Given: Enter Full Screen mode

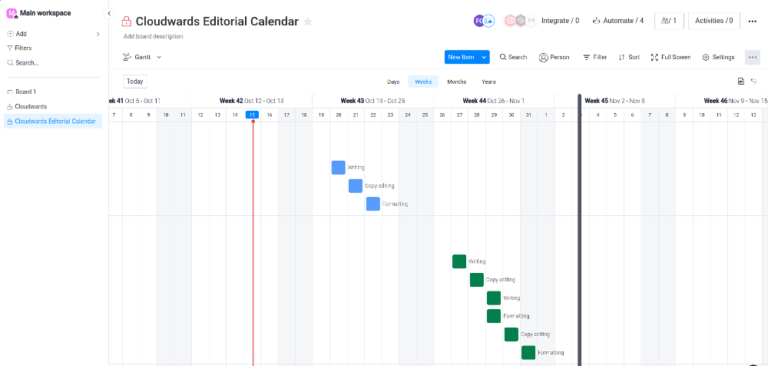Looking at the screenshot, I should pyautogui.click(x=671, y=57).
